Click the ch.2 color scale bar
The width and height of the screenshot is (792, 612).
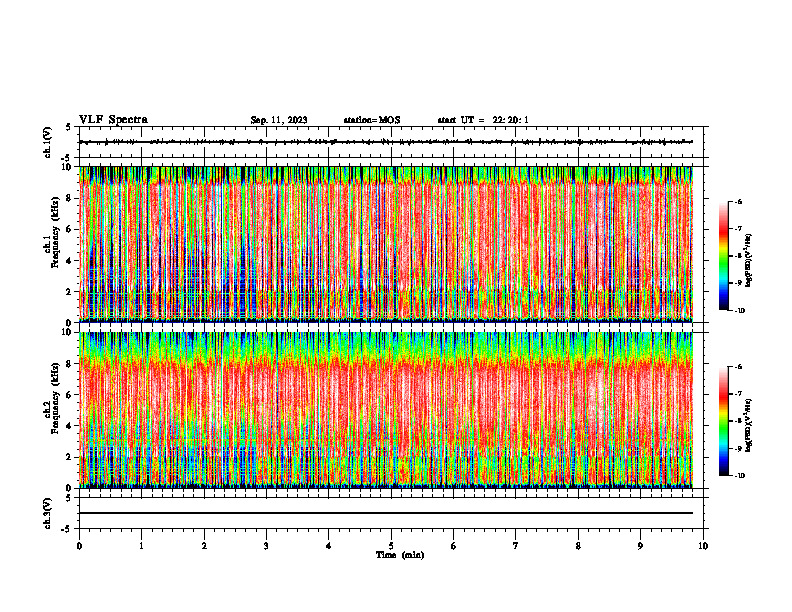pyautogui.click(x=723, y=421)
